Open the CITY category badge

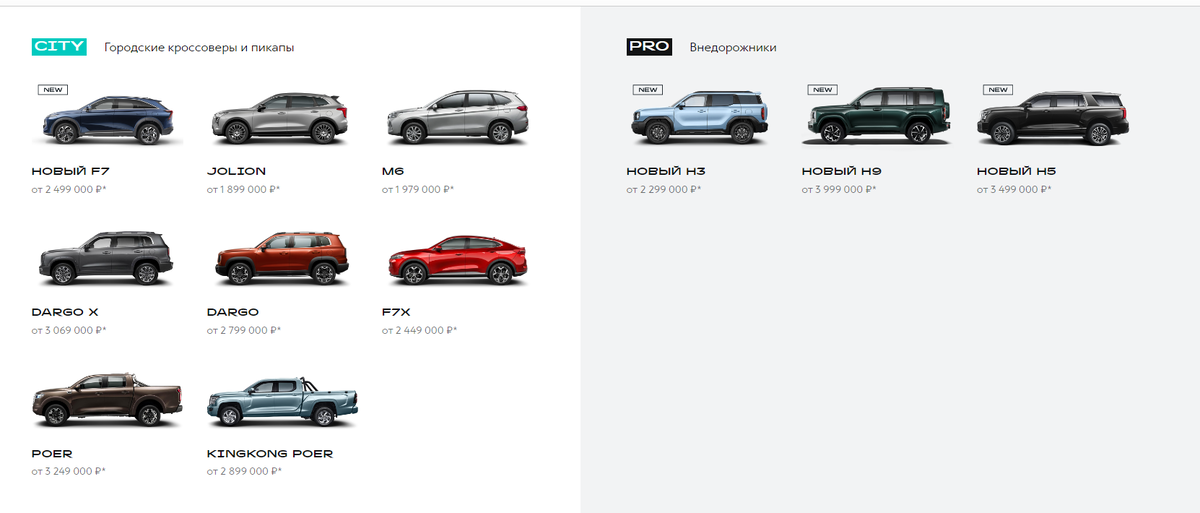pyautogui.click(x=59, y=47)
